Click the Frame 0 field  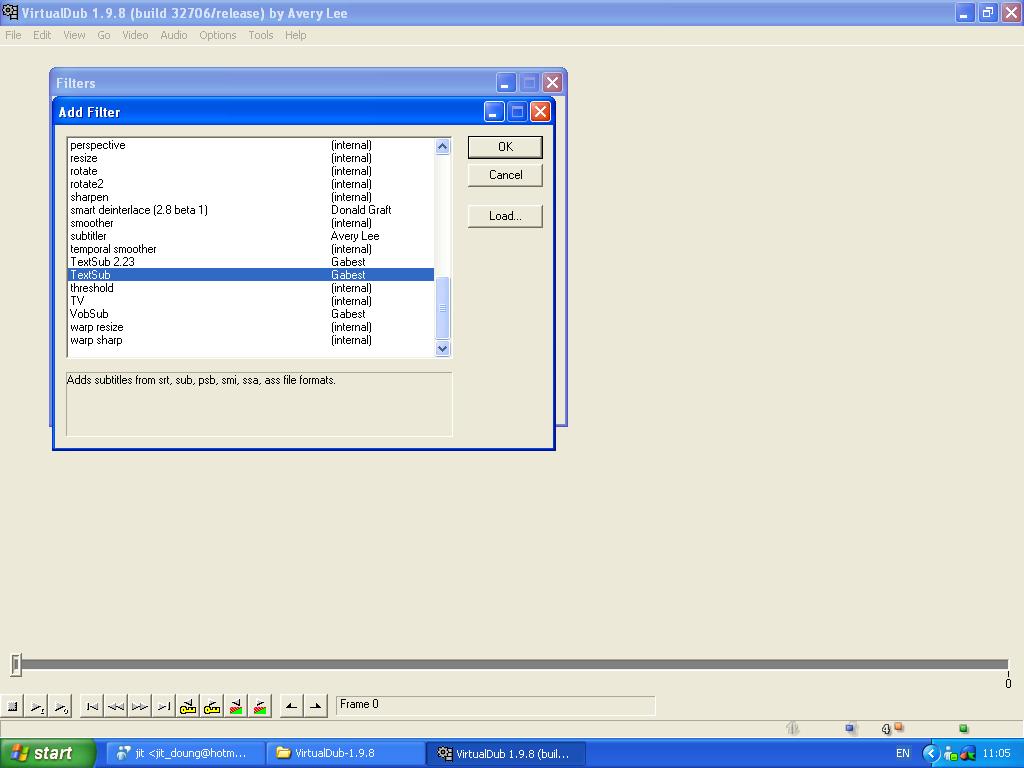(x=495, y=705)
